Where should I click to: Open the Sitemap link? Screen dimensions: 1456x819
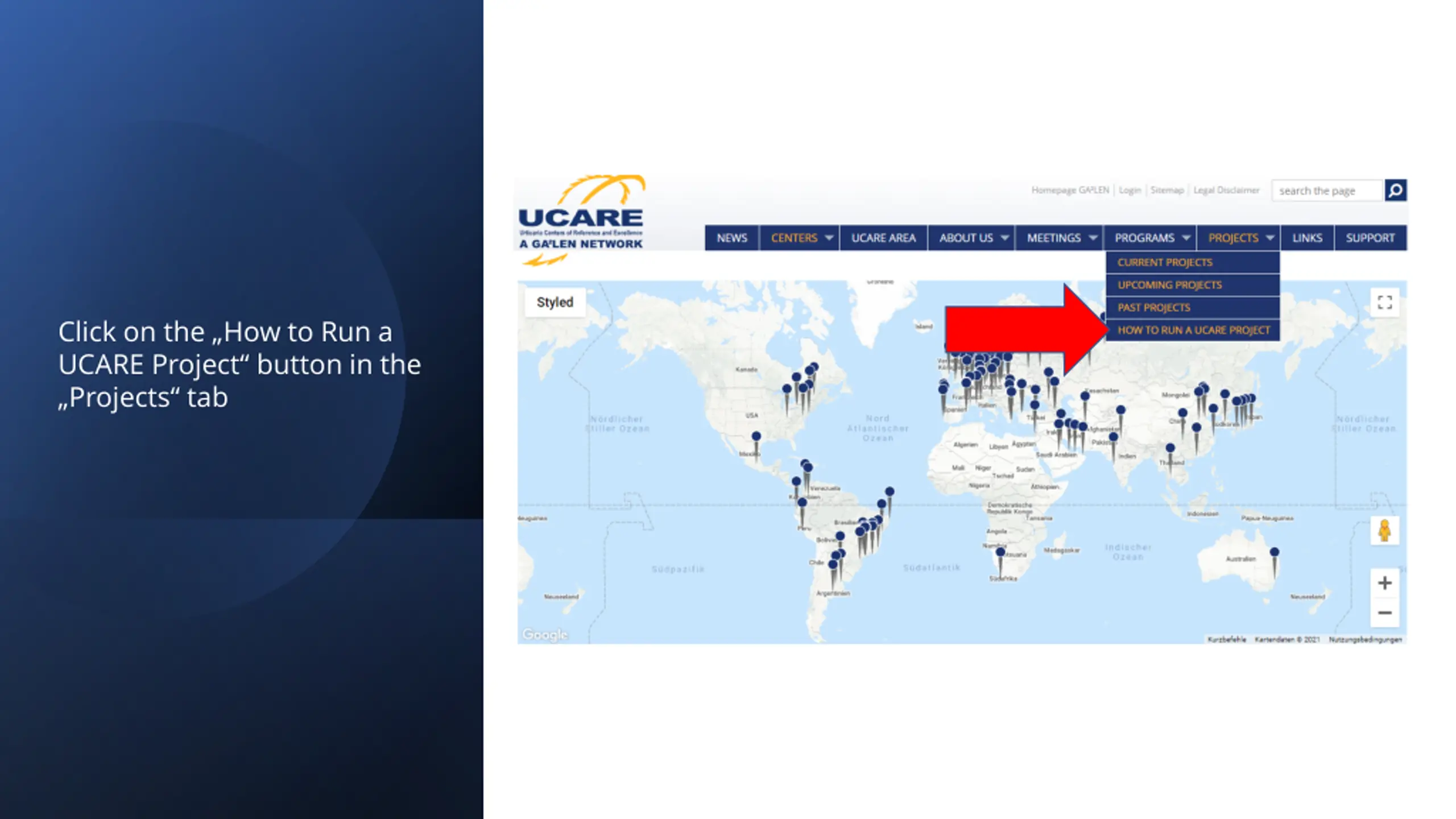(x=1167, y=191)
